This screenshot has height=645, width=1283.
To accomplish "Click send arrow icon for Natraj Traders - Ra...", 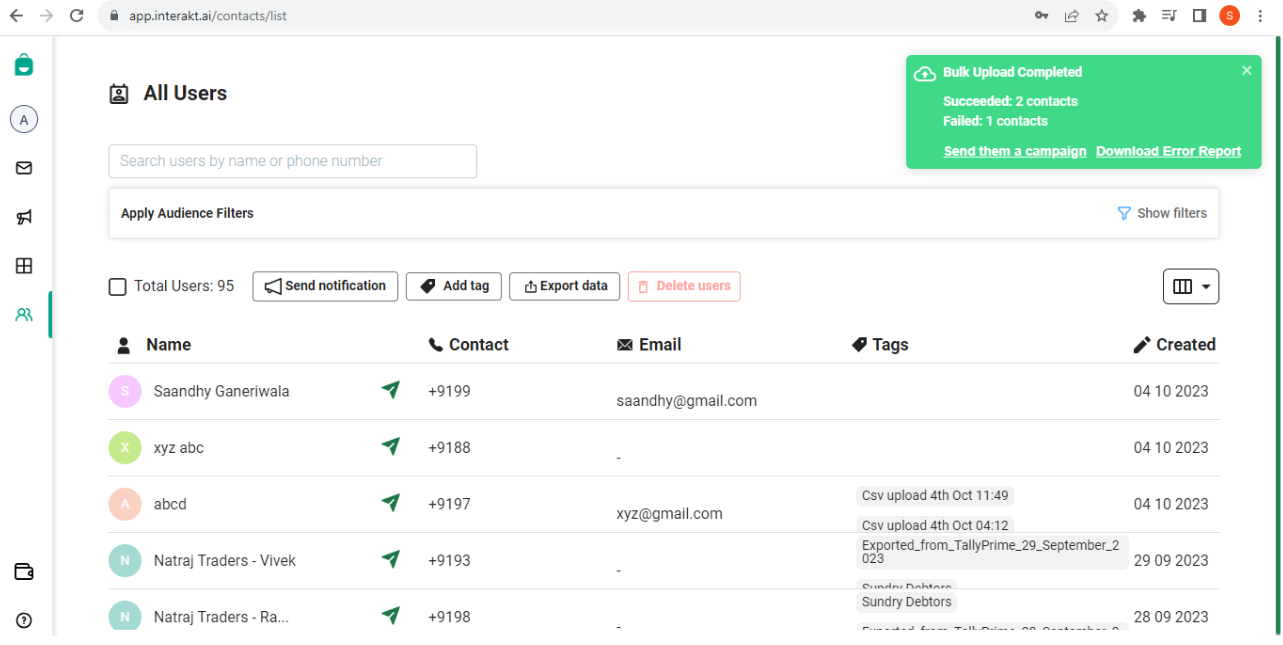I will [391, 615].
